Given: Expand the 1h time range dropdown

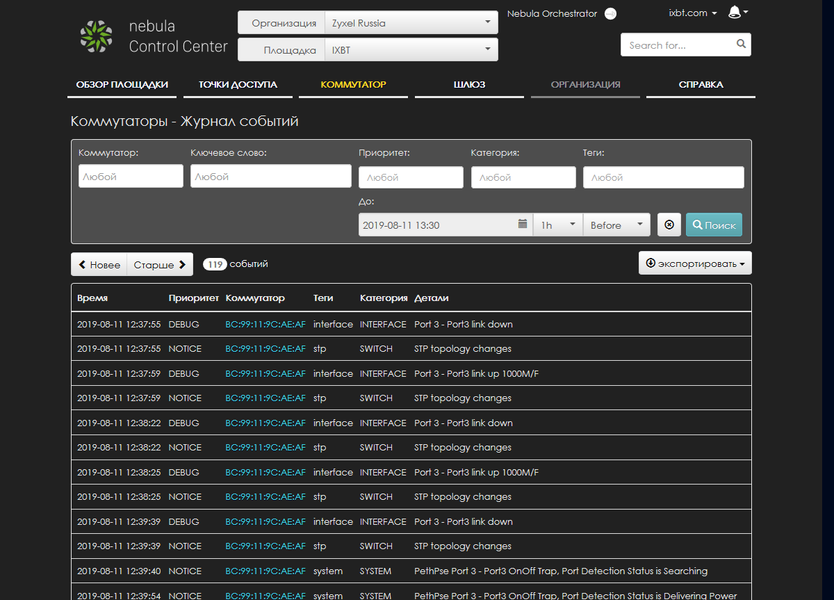Looking at the screenshot, I should point(558,225).
